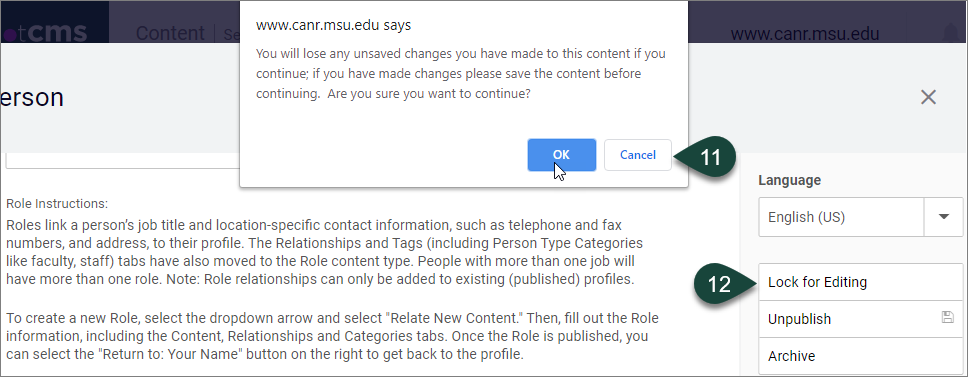
Task: Click the input field above Role Instructions
Action: (x=123, y=160)
